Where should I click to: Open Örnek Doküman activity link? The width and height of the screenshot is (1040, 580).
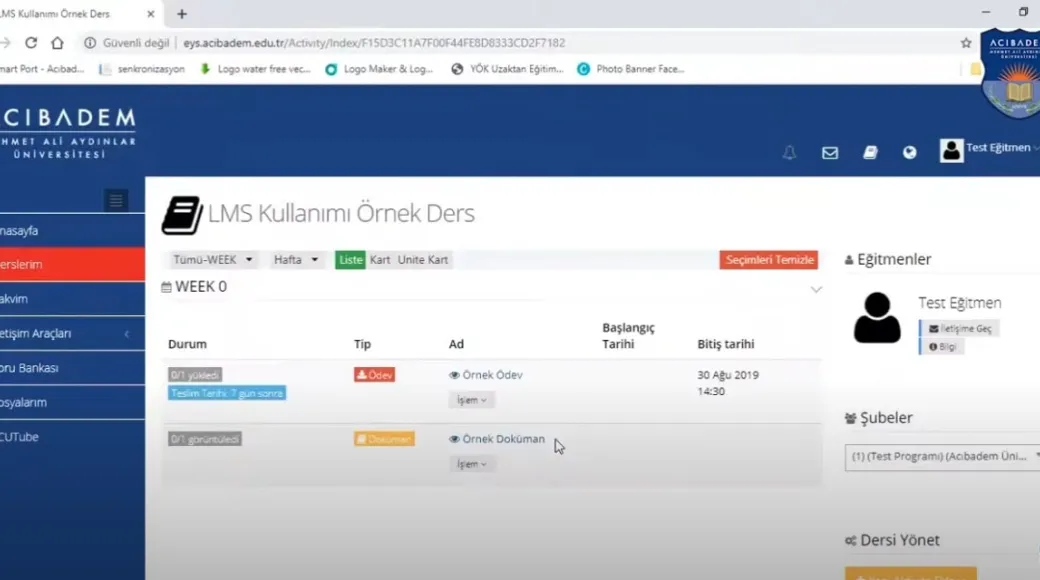pos(503,439)
